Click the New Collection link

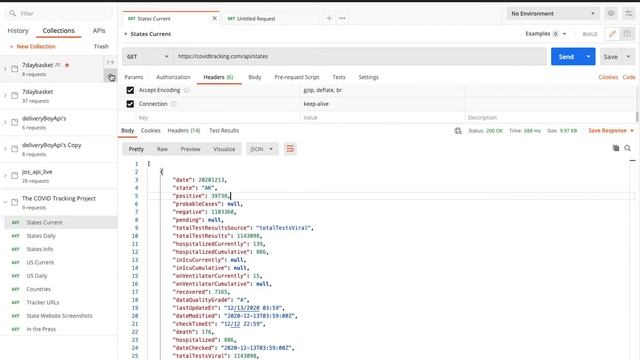[x=32, y=47]
